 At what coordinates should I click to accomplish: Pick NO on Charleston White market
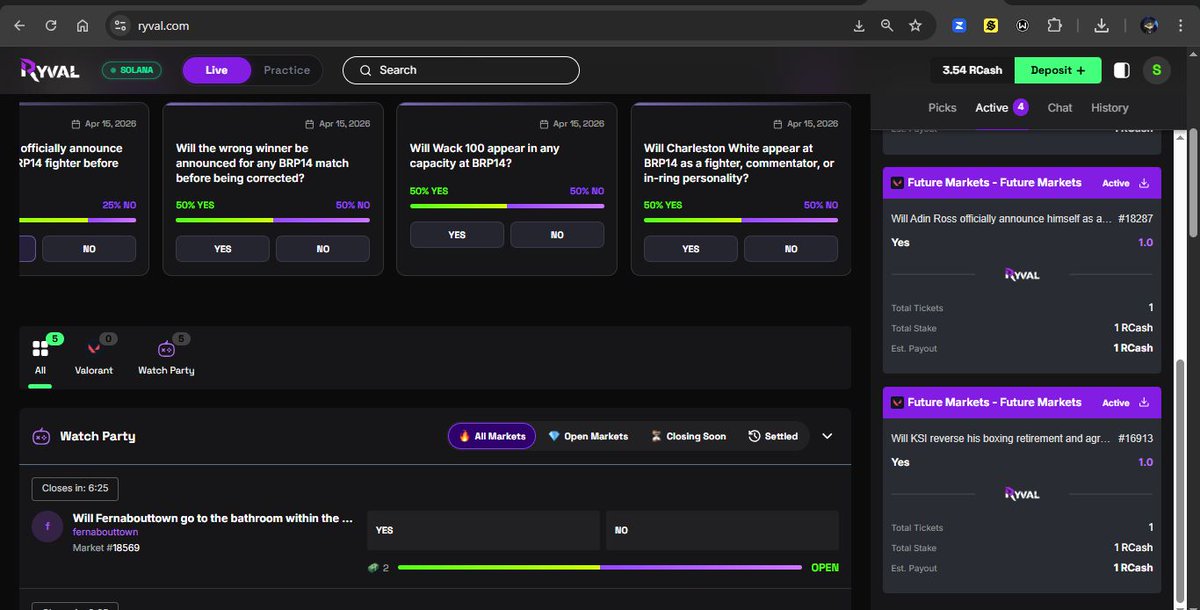coord(791,249)
